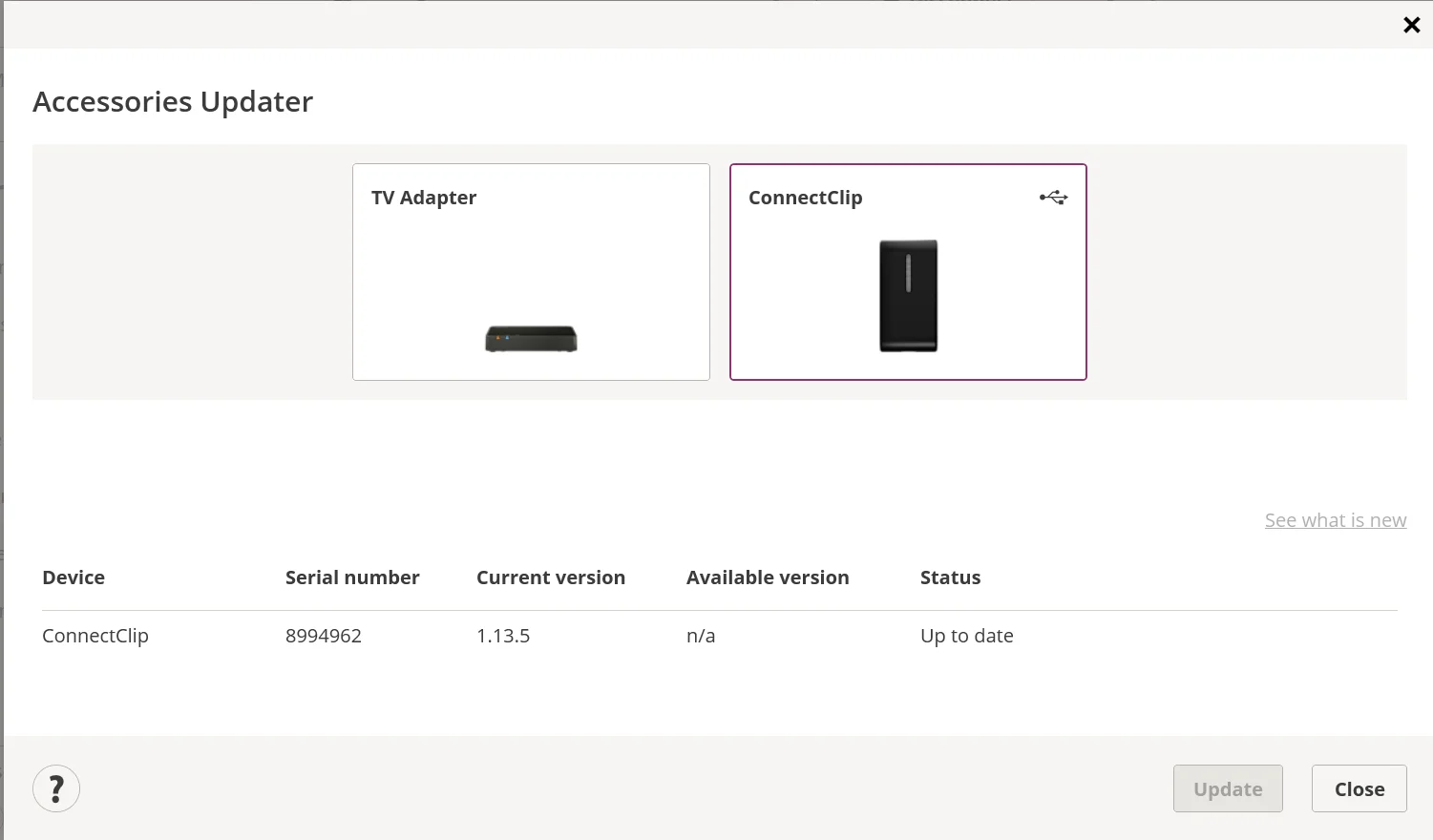
Task: Click the Current version column header
Action: click(x=551, y=577)
